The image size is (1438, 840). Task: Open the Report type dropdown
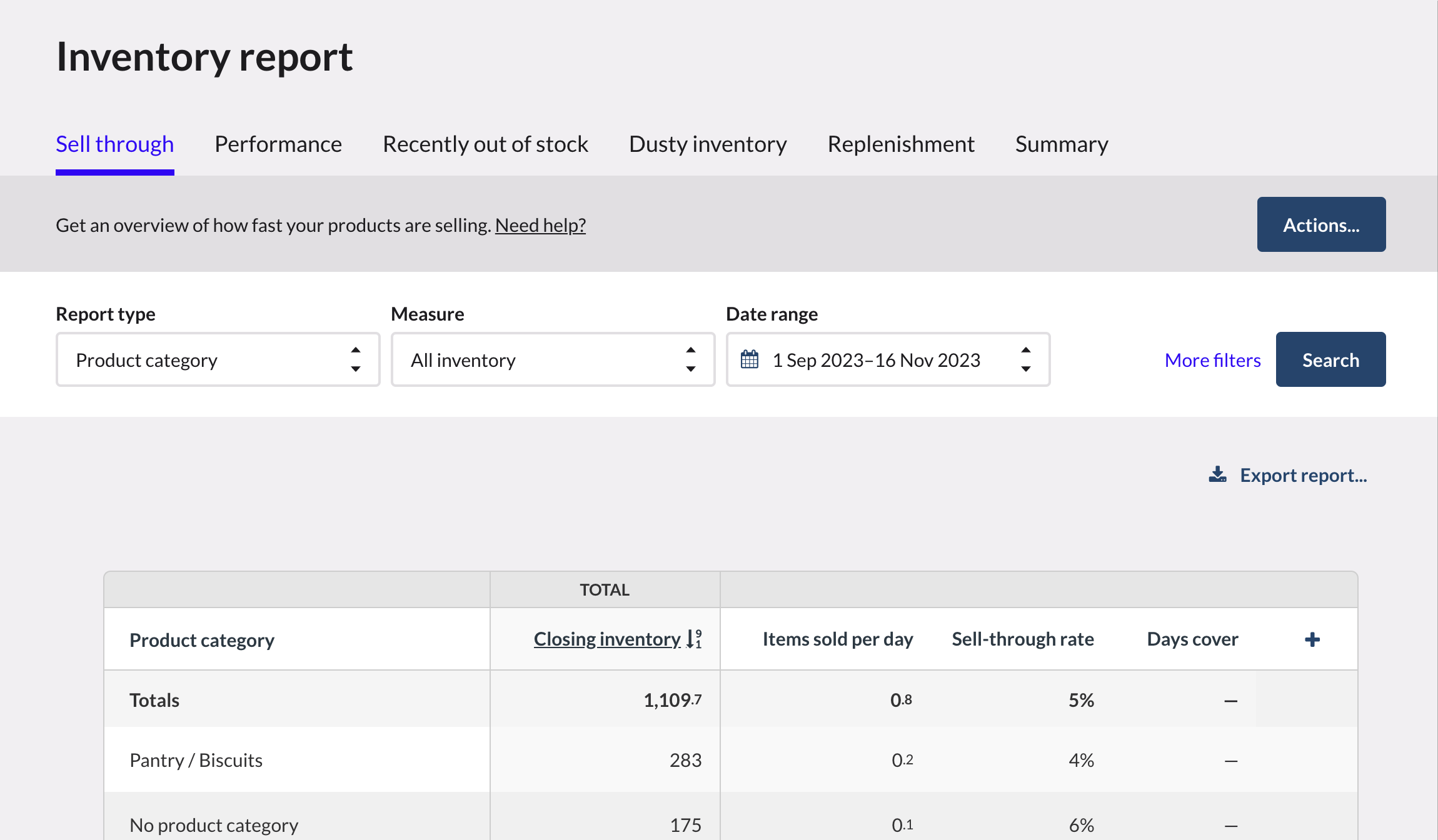pos(218,360)
